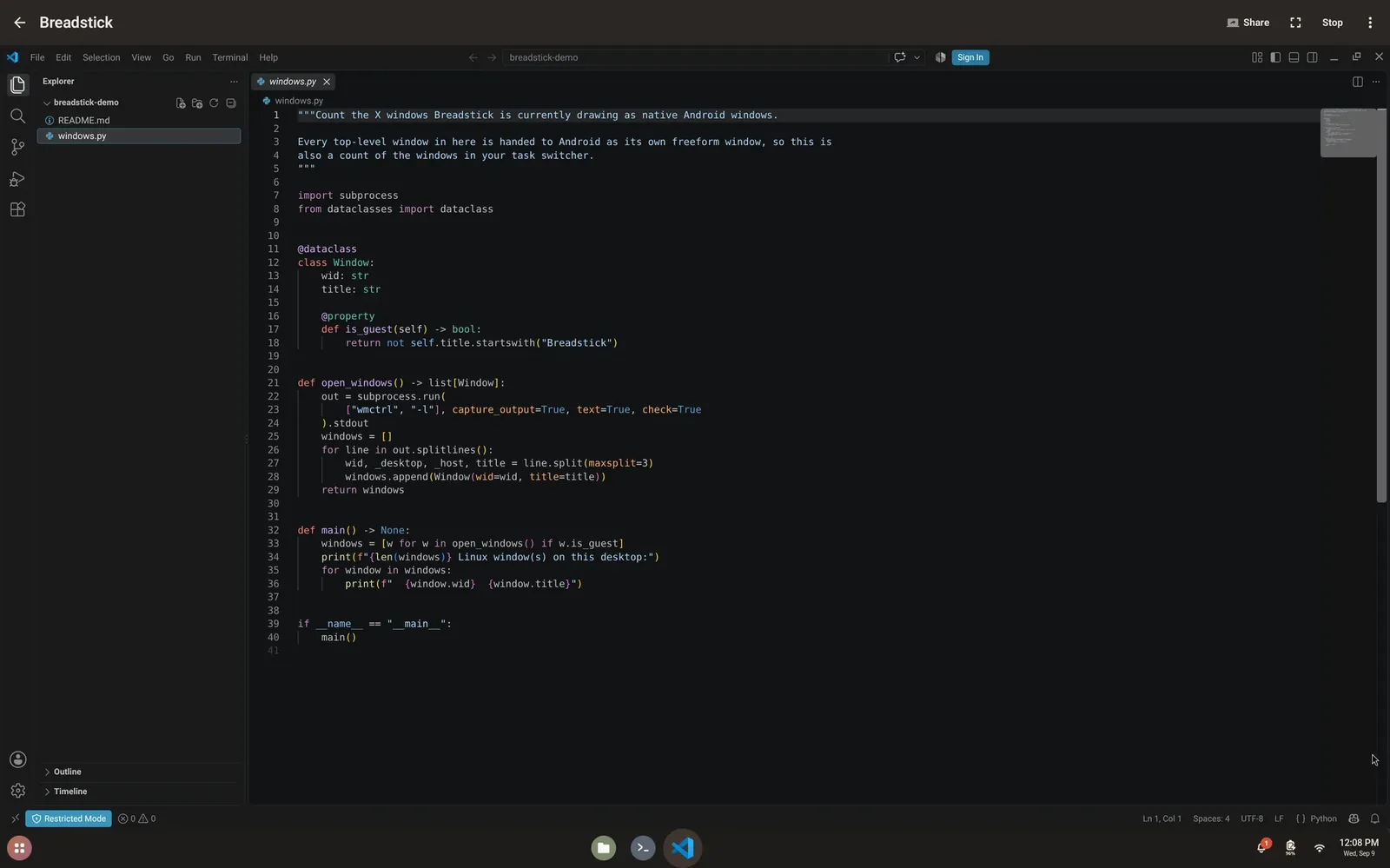The width and height of the screenshot is (1390, 868).
Task: Toggle fullscreen for the Breadstick window
Action: (1295, 23)
